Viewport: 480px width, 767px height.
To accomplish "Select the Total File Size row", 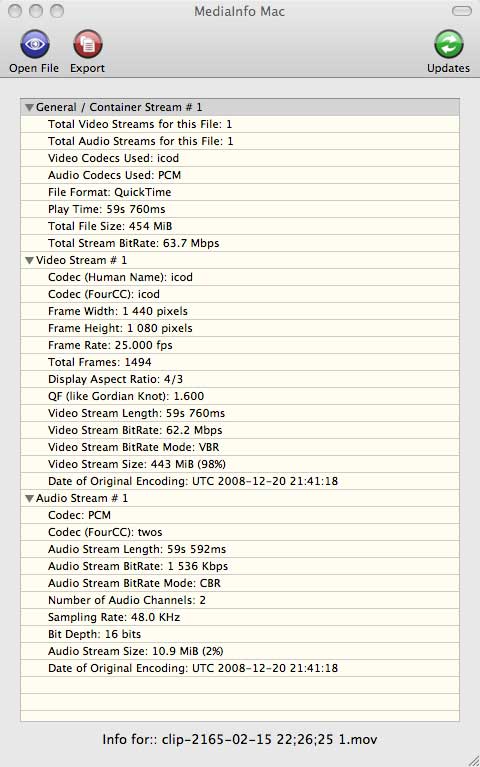I will [240, 226].
